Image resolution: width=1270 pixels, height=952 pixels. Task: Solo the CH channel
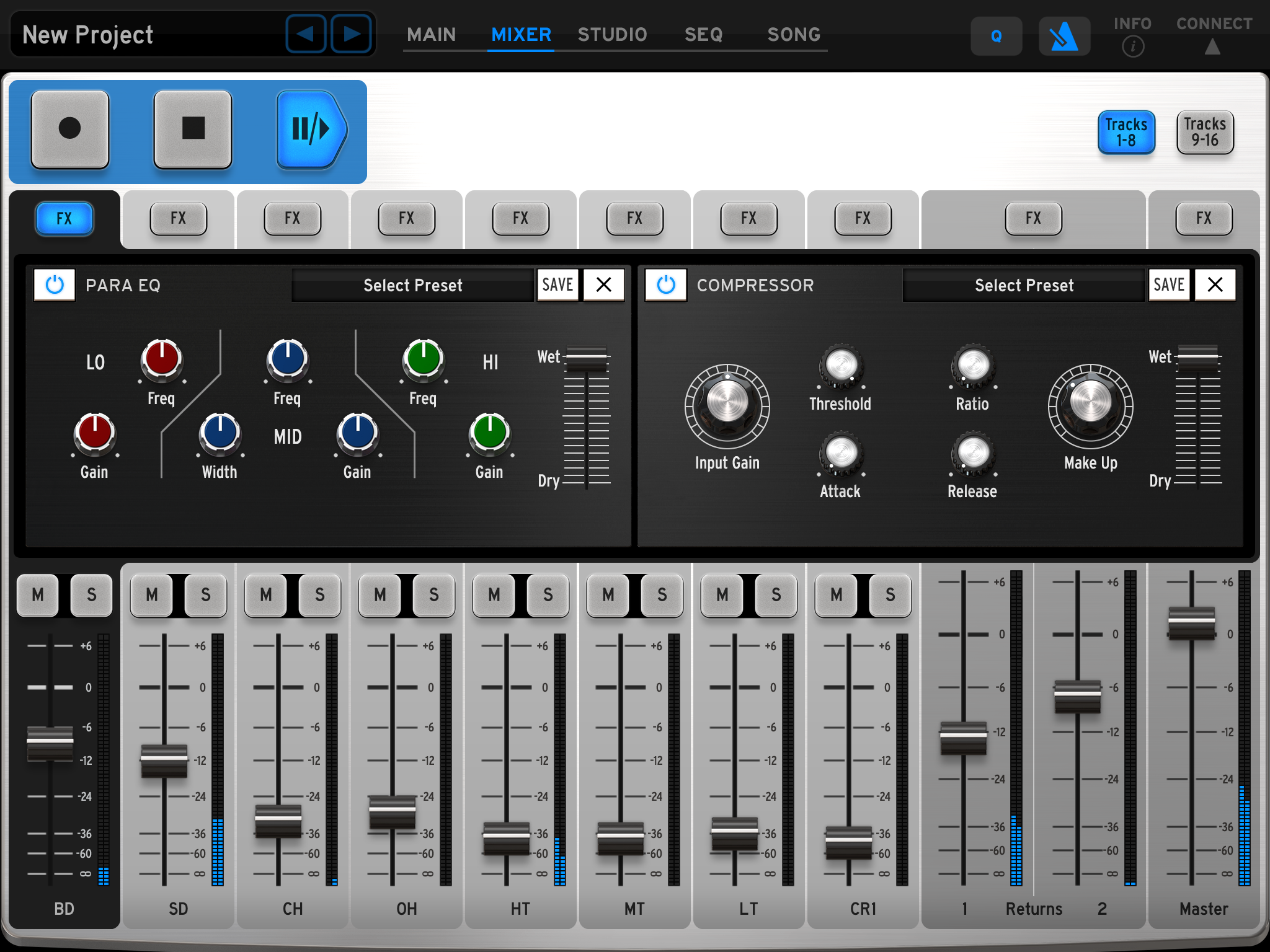click(x=320, y=595)
